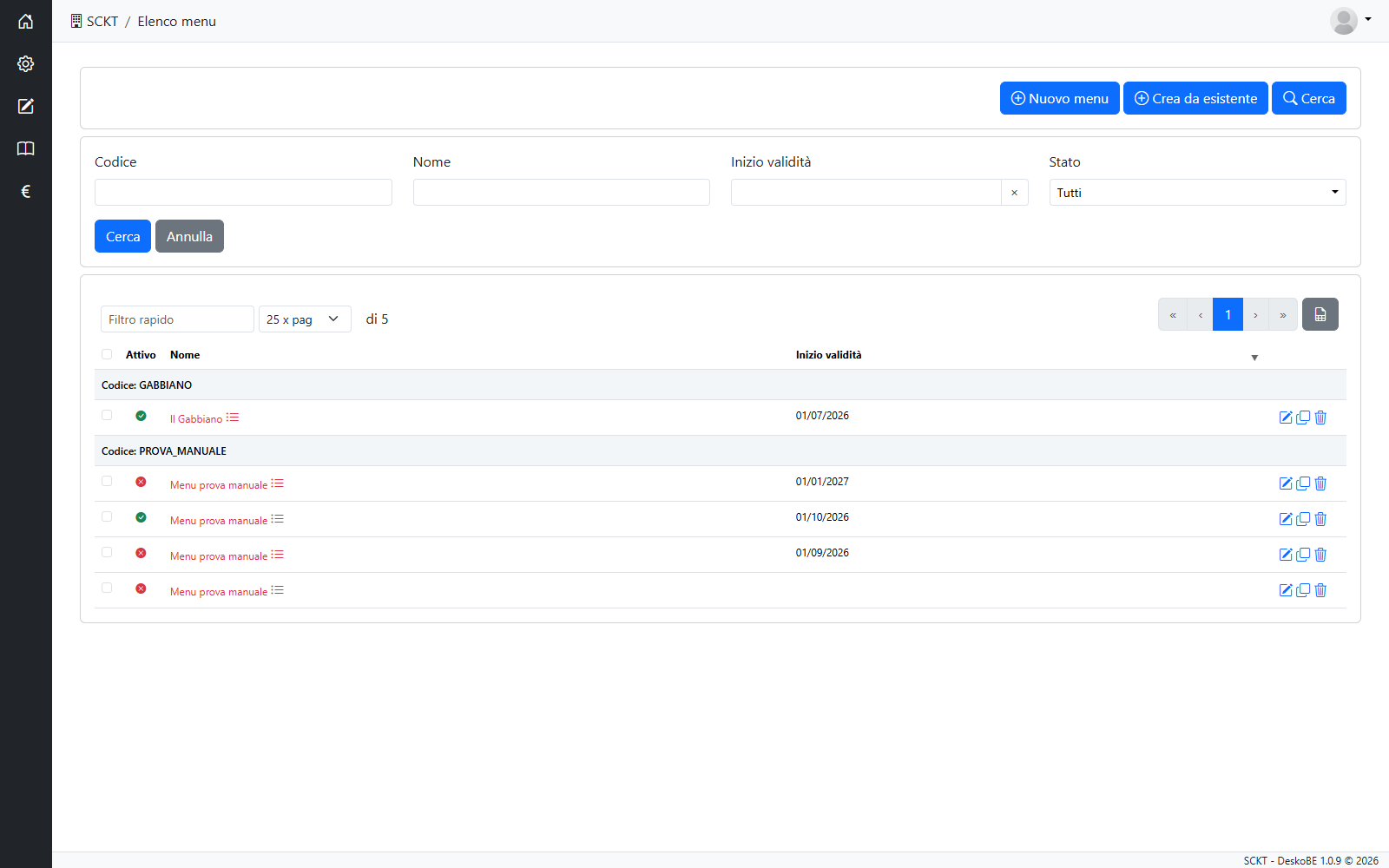The image size is (1389, 868).
Task: Open the Stato dropdown showing Tutti
Action: point(1197,192)
